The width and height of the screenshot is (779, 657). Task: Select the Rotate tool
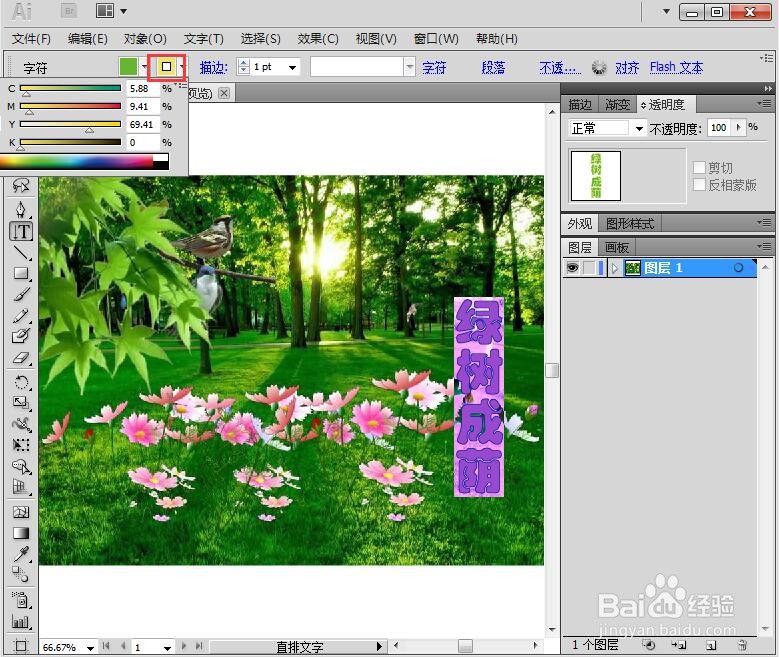[21, 382]
